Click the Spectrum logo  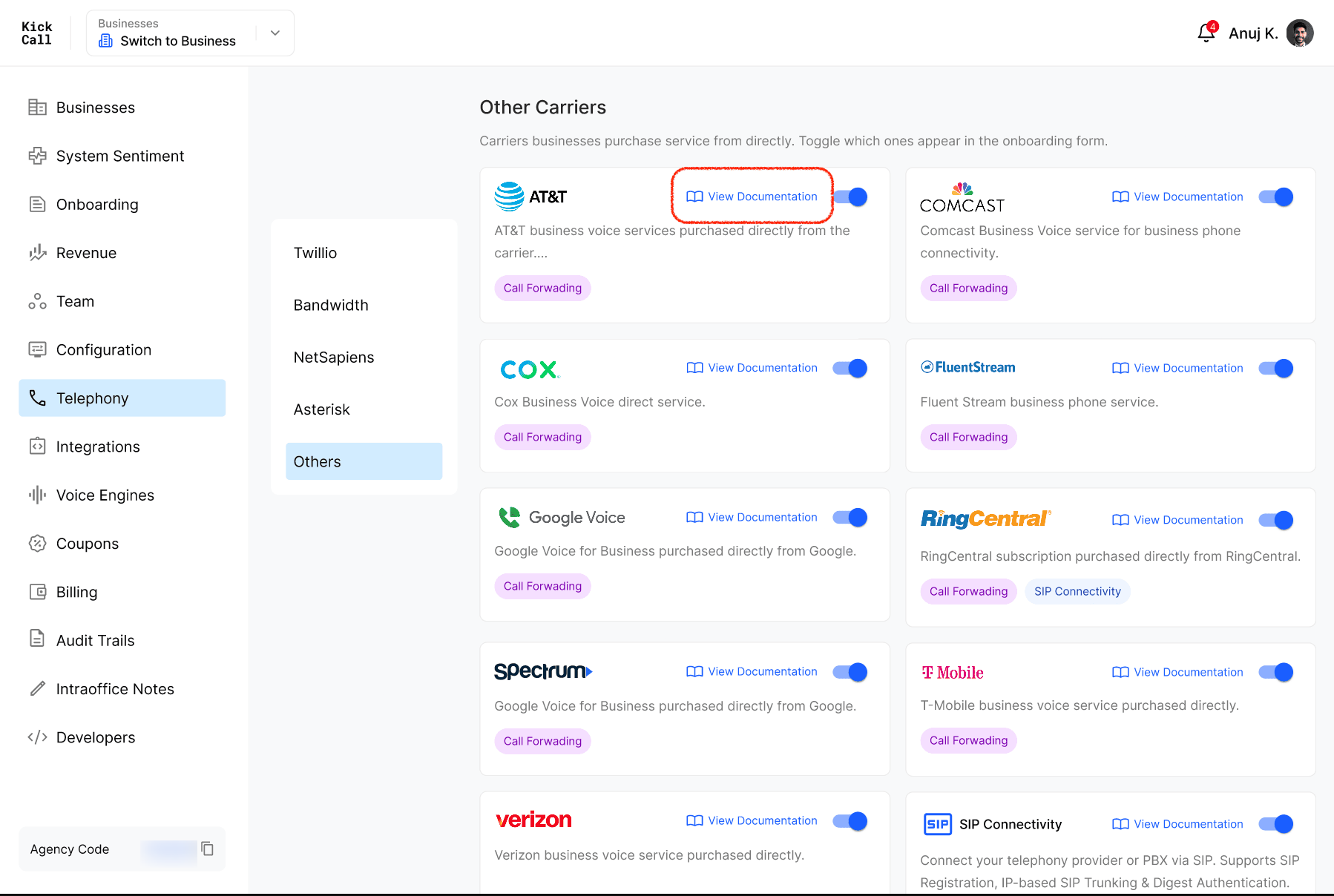(543, 671)
